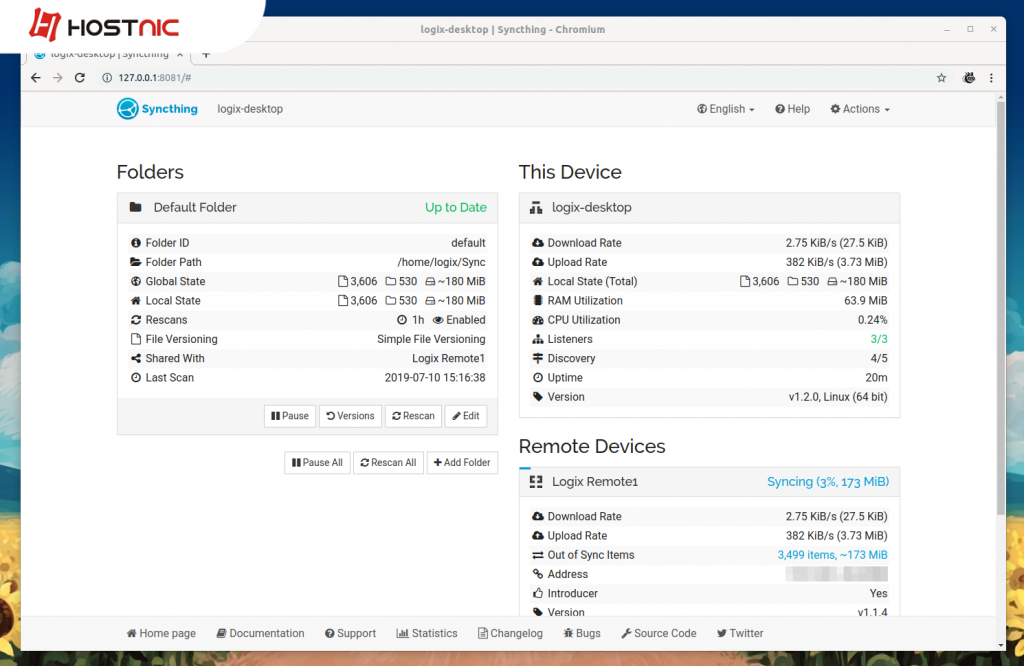Click version text v1.2.0, Linux (64 bit)
This screenshot has height=666, width=1024.
pyautogui.click(x=838, y=397)
